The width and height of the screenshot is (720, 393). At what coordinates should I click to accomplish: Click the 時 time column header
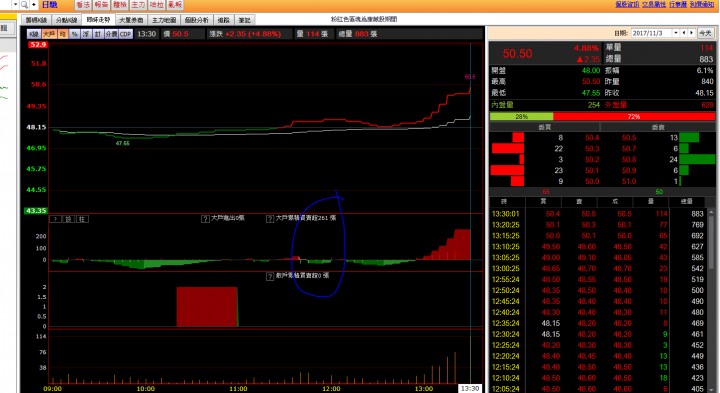coord(504,202)
